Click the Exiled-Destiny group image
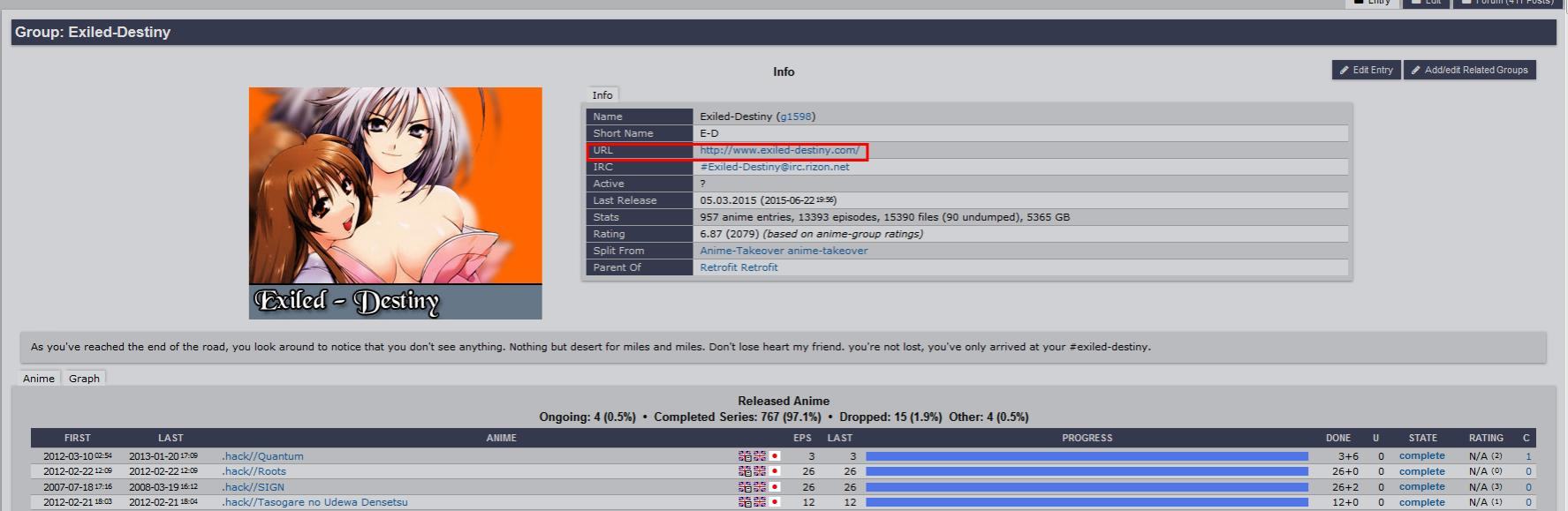Image resolution: width=1568 pixels, height=511 pixels. coord(395,203)
